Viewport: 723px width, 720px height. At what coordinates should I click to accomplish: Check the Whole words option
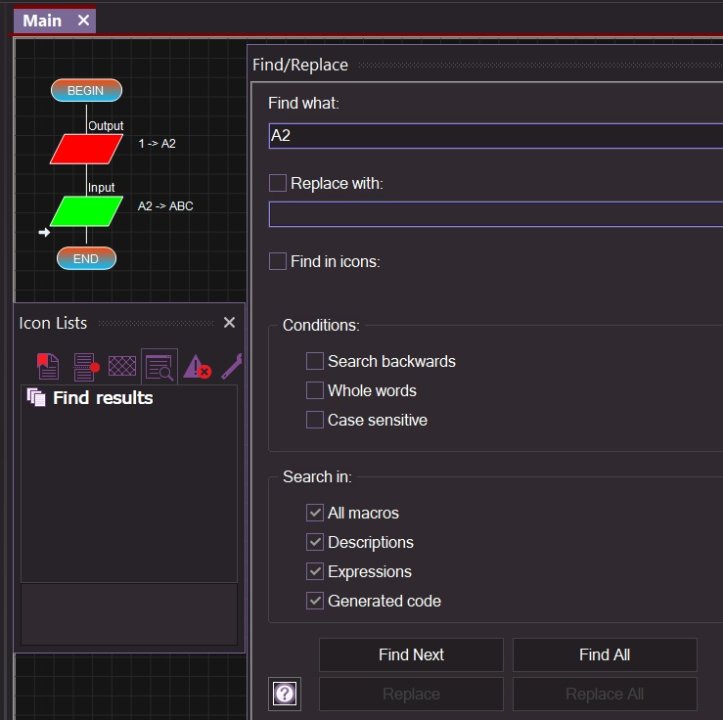pos(315,390)
